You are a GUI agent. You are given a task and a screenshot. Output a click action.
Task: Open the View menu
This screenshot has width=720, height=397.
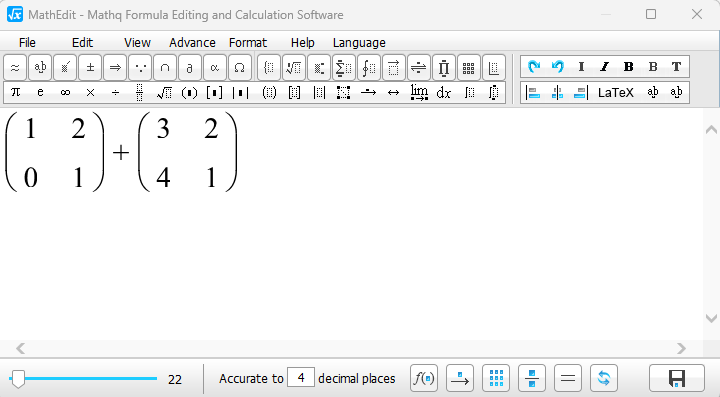(x=137, y=43)
